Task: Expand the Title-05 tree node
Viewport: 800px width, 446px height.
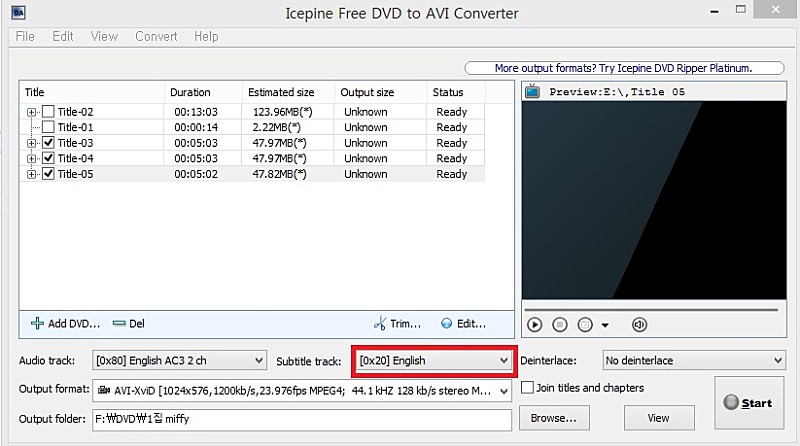Action: (32, 175)
